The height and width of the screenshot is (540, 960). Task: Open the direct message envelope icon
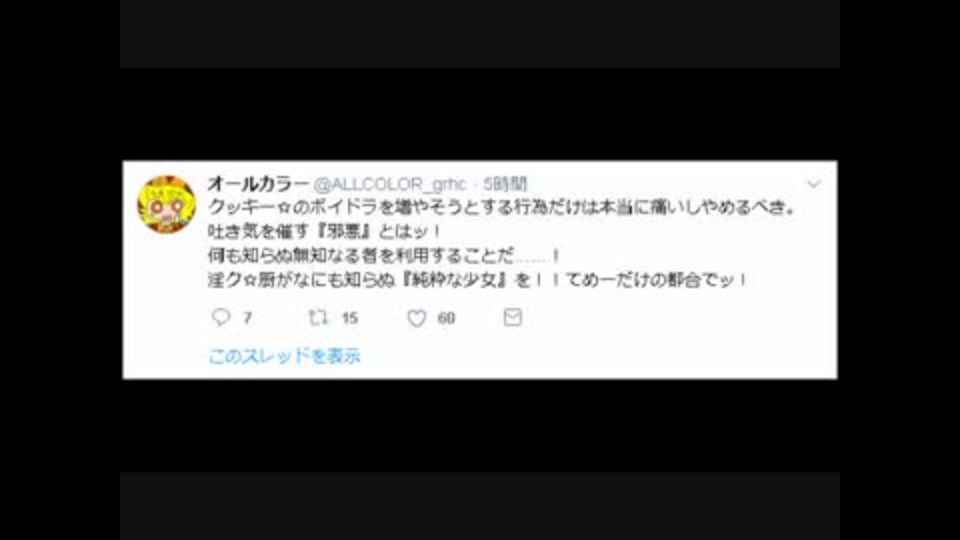tap(512, 317)
